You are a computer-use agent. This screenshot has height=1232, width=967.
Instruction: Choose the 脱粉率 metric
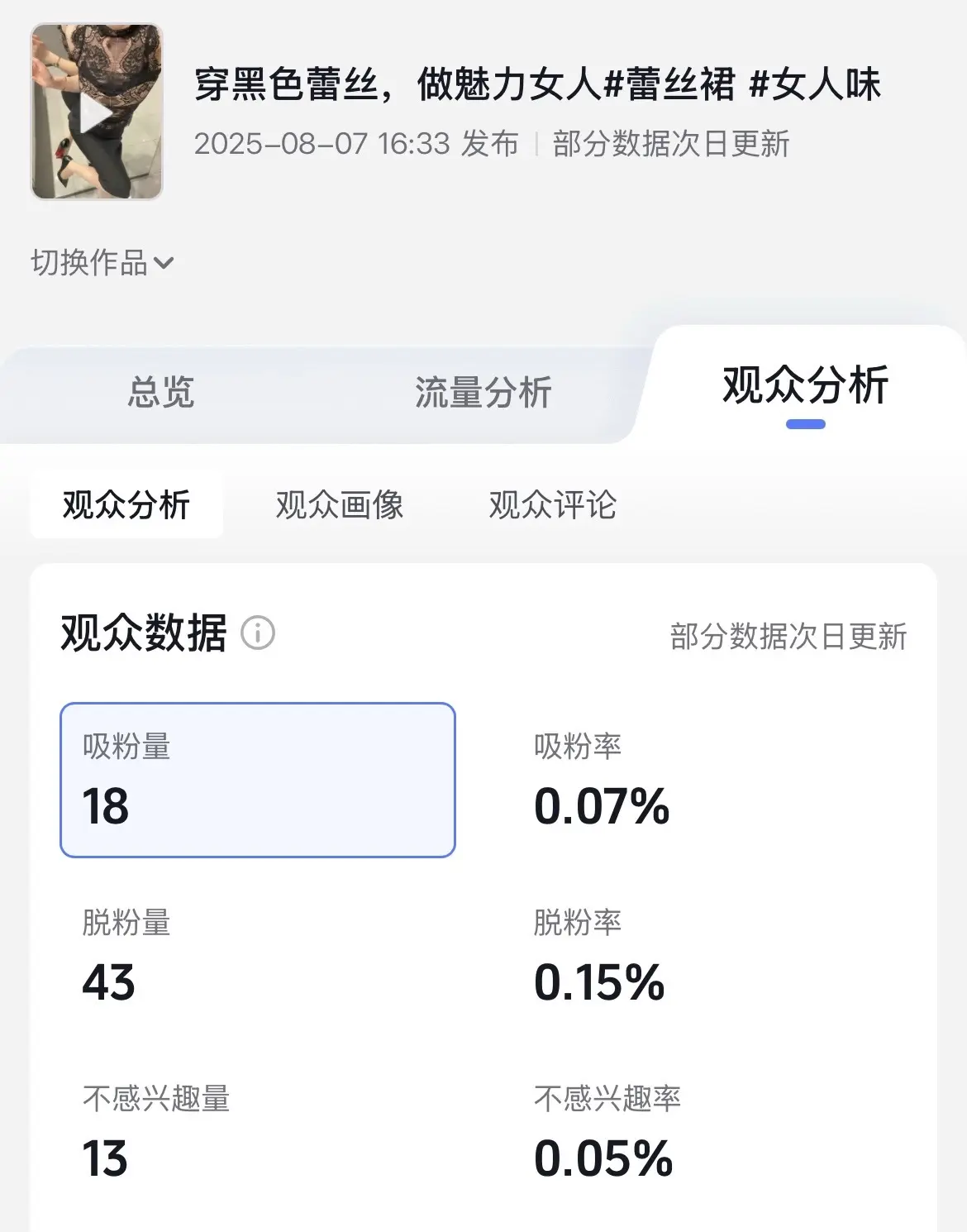pyautogui.click(x=578, y=923)
